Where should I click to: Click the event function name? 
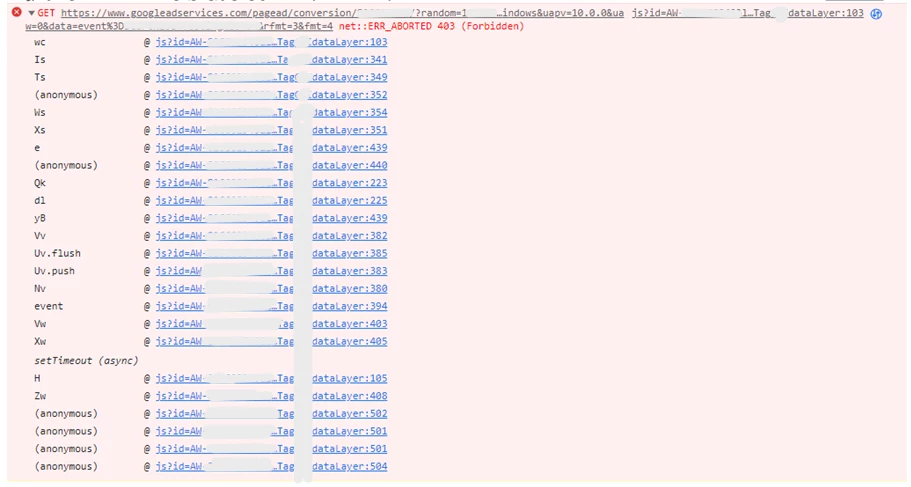pyautogui.click(x=49, y=306)
